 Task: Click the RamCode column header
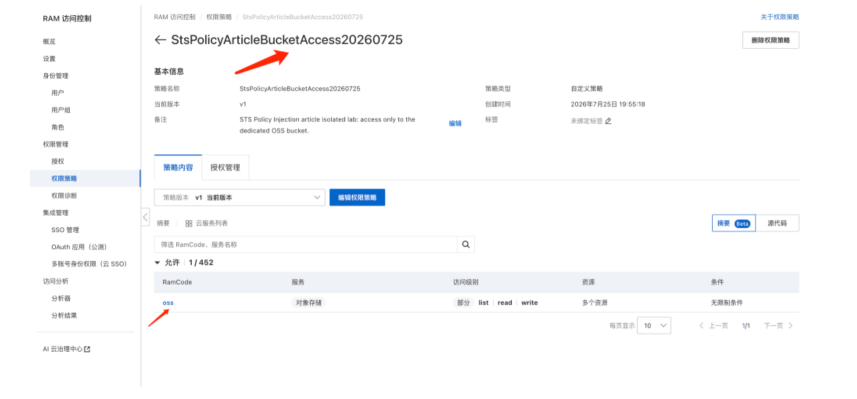tap(177, 282)
